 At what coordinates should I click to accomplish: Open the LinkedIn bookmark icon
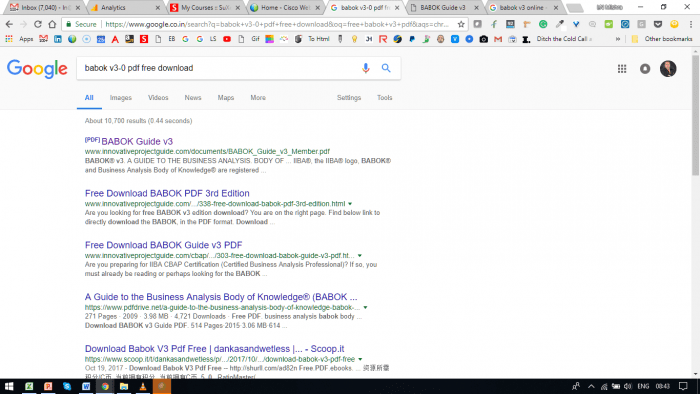(x=58, y=39)
